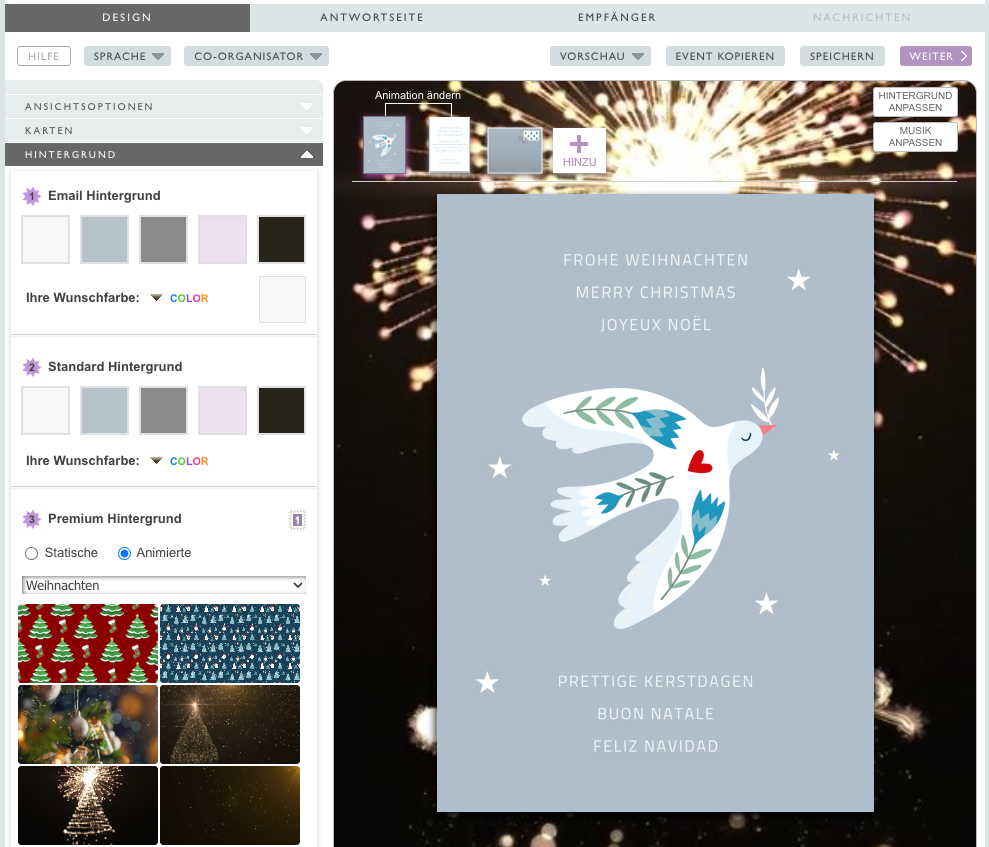Open the Weihnachten category dropdown

click(x=164, y=585)
